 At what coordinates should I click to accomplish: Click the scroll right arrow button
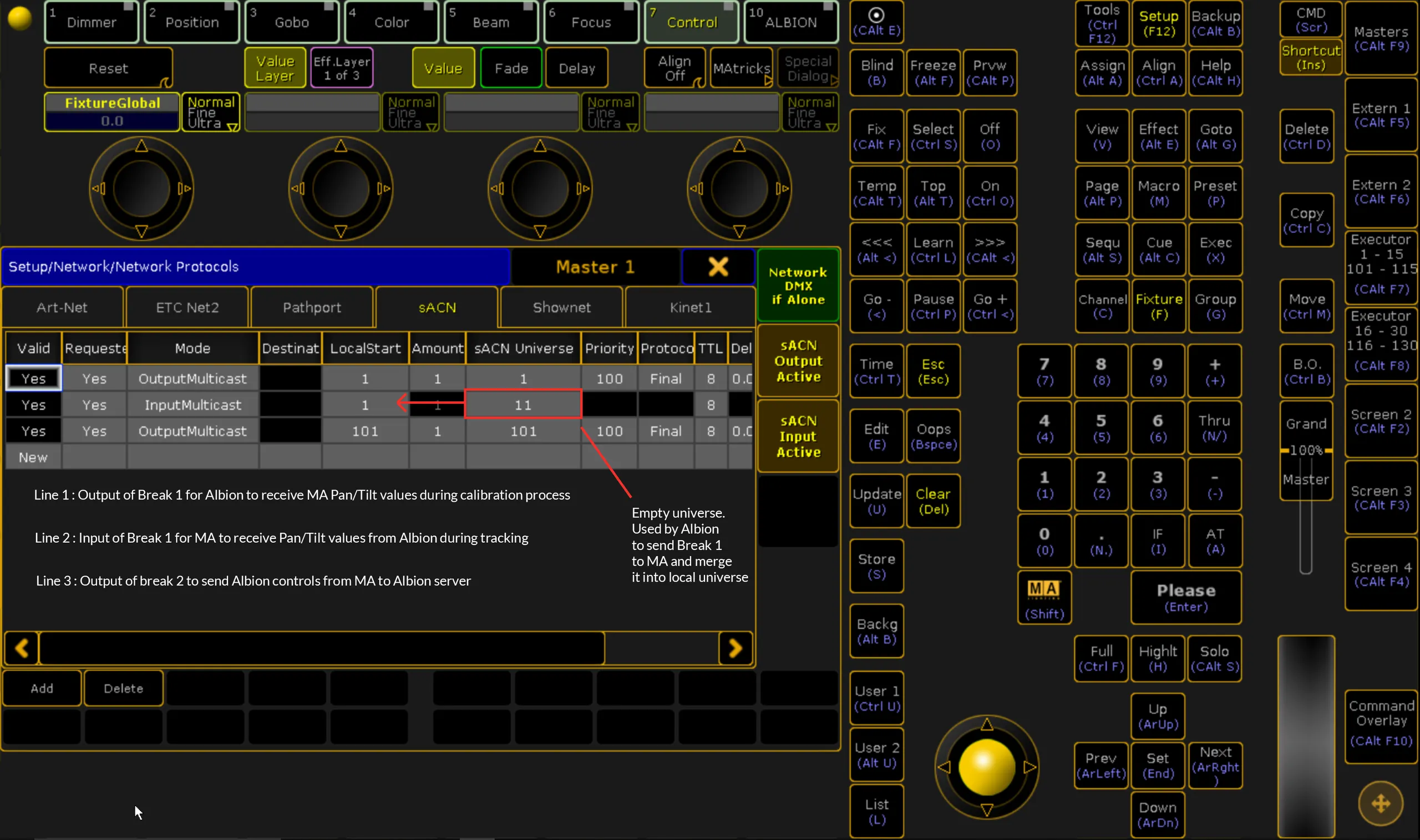pos(736,648)
